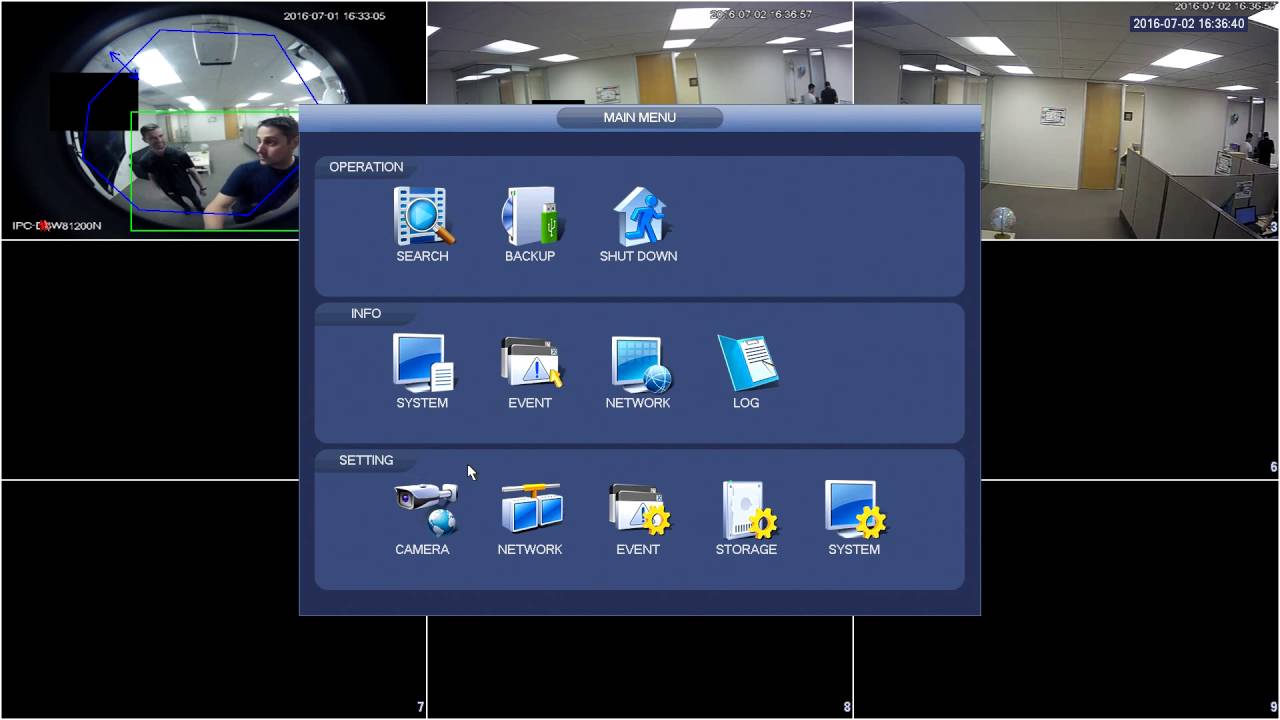
Task: Click the CAMERA label
Action: click(x=422, y=549)
